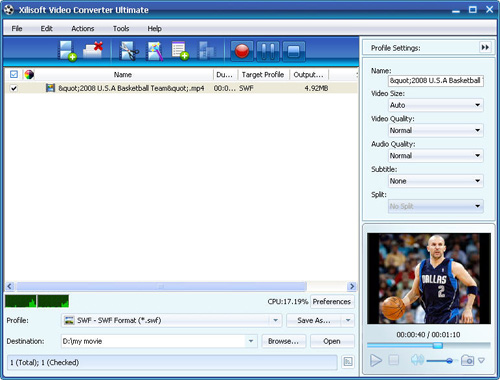500x380 pixels.
Task: Click the Add File toolbar icon
Action: coord(67,51)
